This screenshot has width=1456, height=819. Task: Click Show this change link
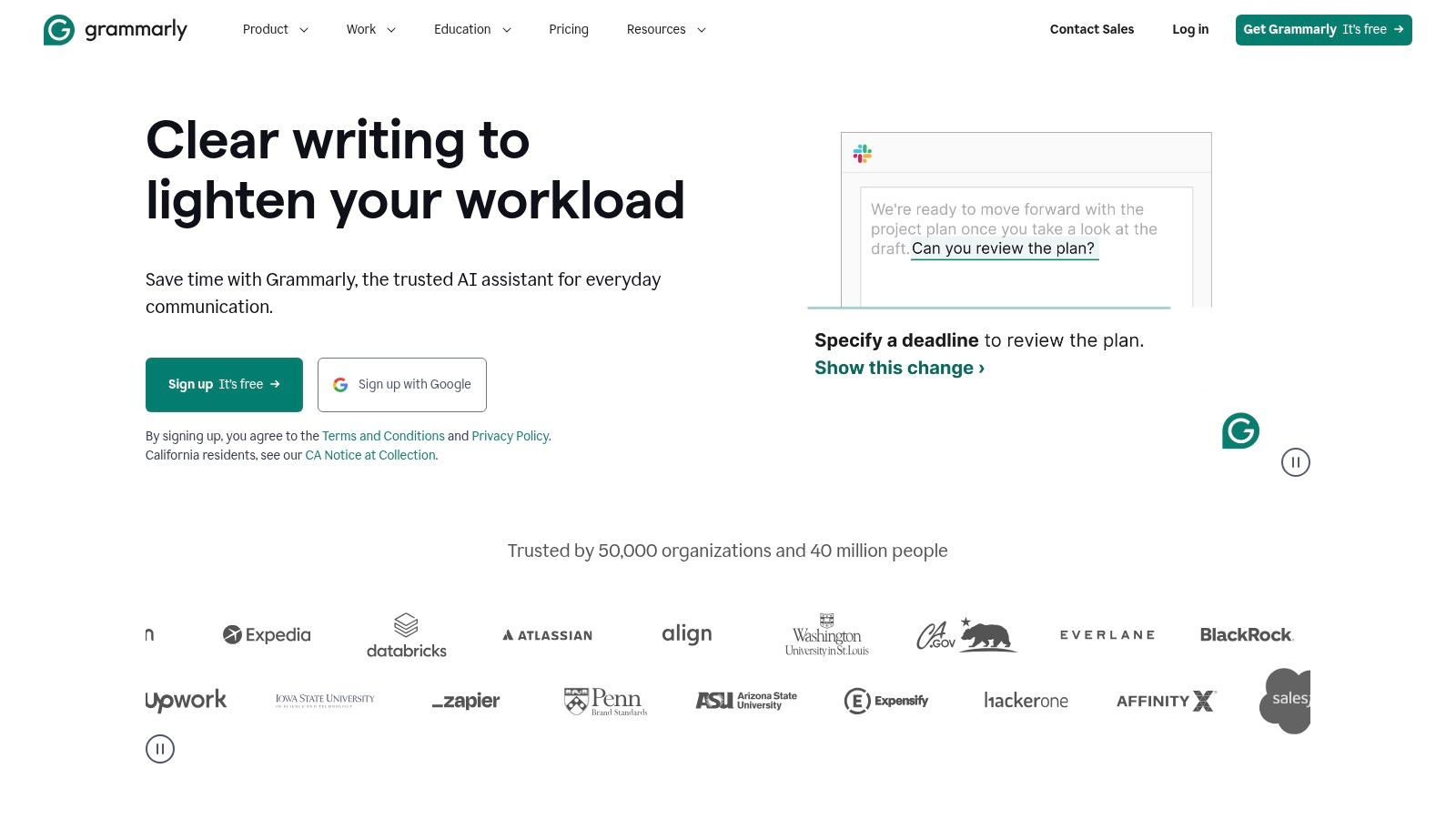pos(899,368)
